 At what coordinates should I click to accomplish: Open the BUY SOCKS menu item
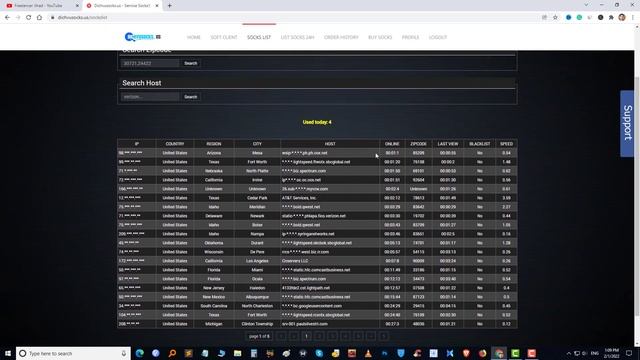[380, 37]
